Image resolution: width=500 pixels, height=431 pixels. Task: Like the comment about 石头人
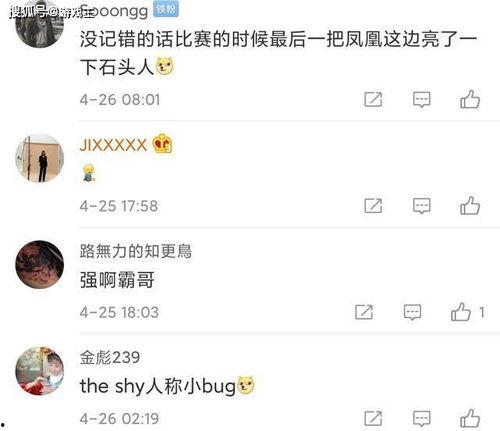click(470, 99)
